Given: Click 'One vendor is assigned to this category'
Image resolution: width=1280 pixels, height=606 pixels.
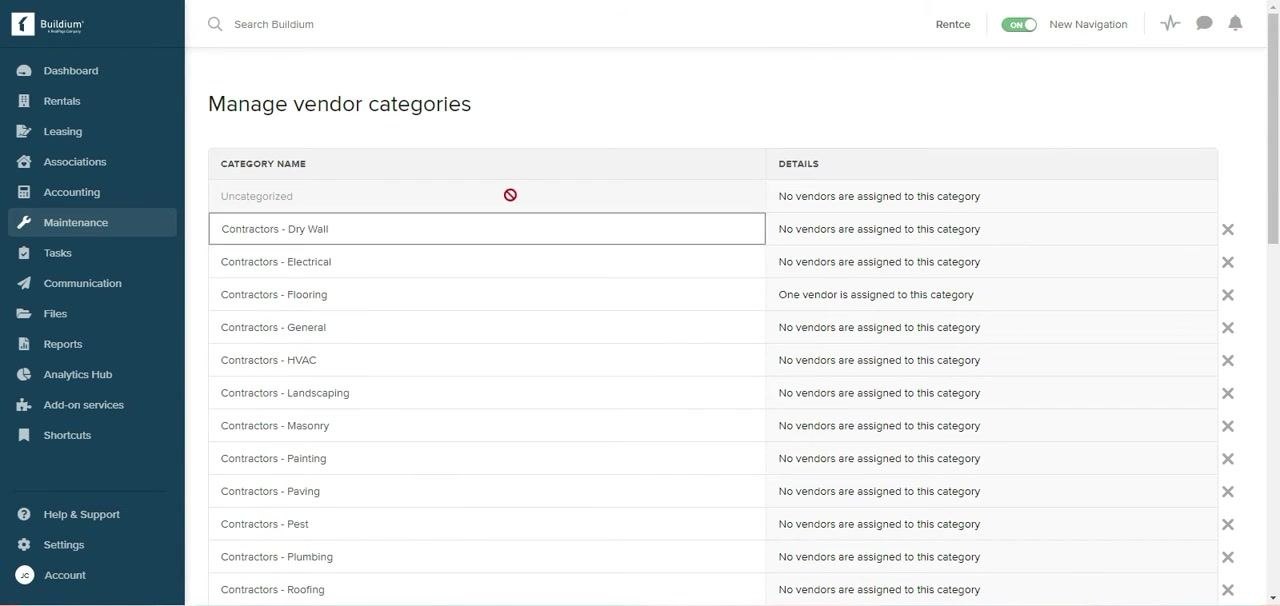Looking at the screenshot, I should (876, 295).
